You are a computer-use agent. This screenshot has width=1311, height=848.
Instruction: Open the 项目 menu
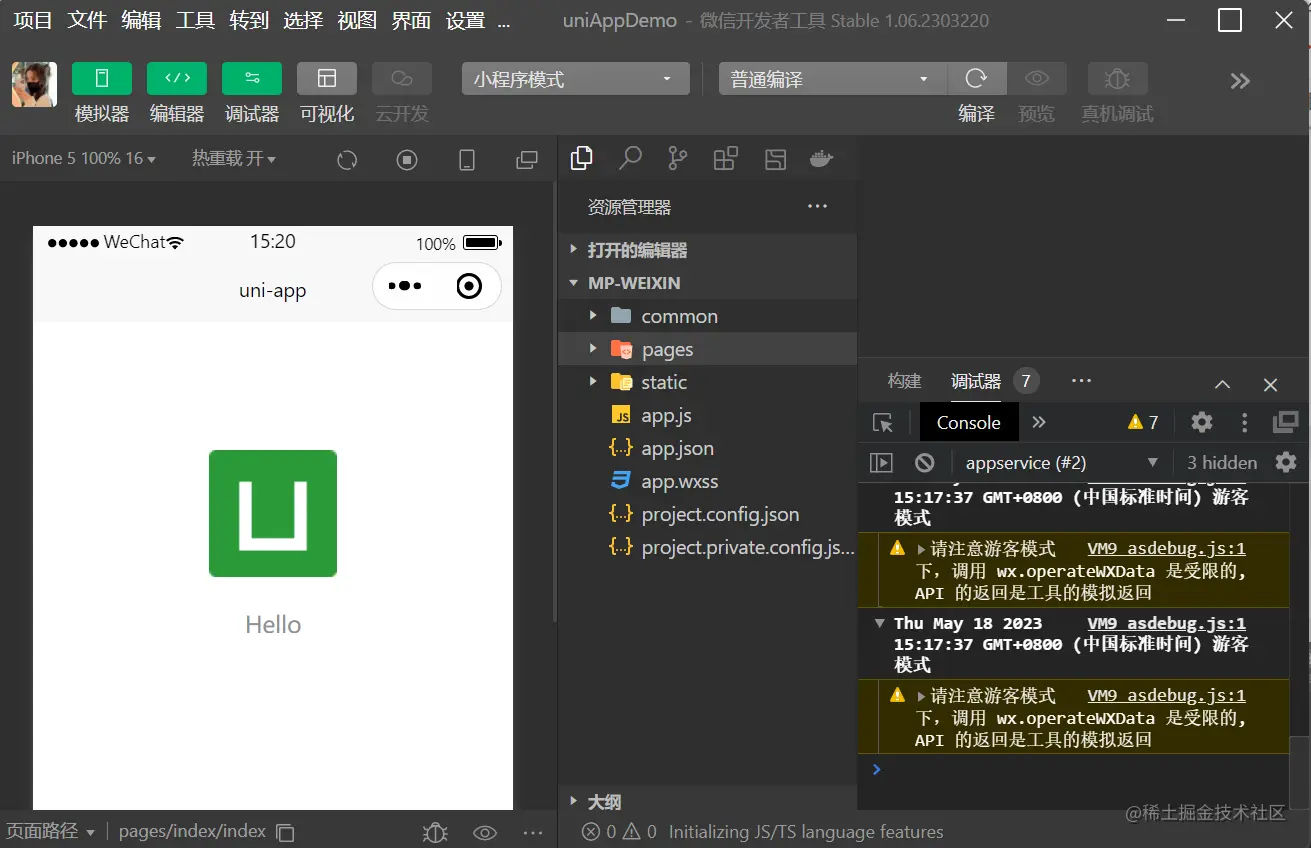[x=33, y=20]
